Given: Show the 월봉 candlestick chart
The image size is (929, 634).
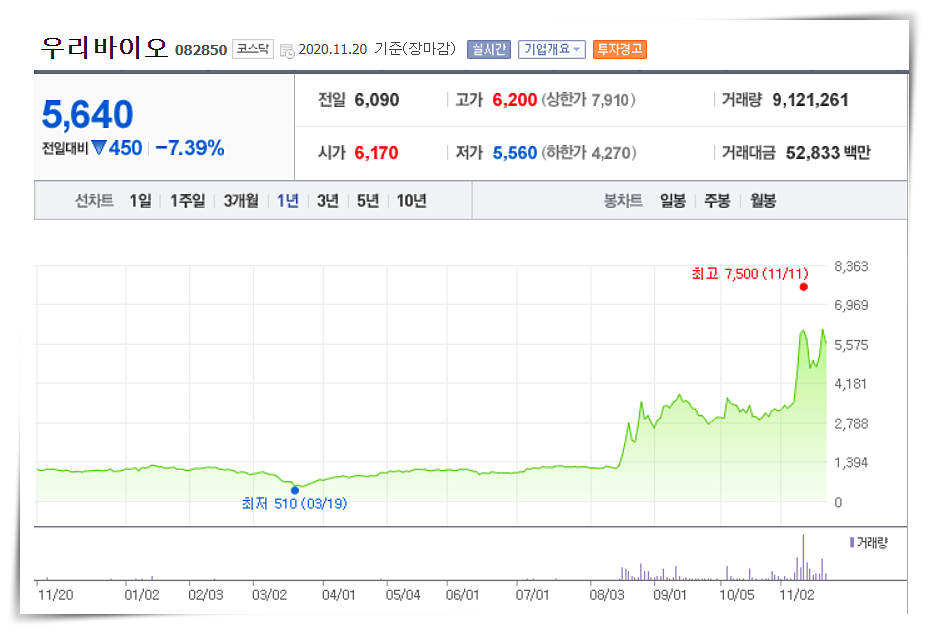Looking at the screenshot, I should (763, 201).
